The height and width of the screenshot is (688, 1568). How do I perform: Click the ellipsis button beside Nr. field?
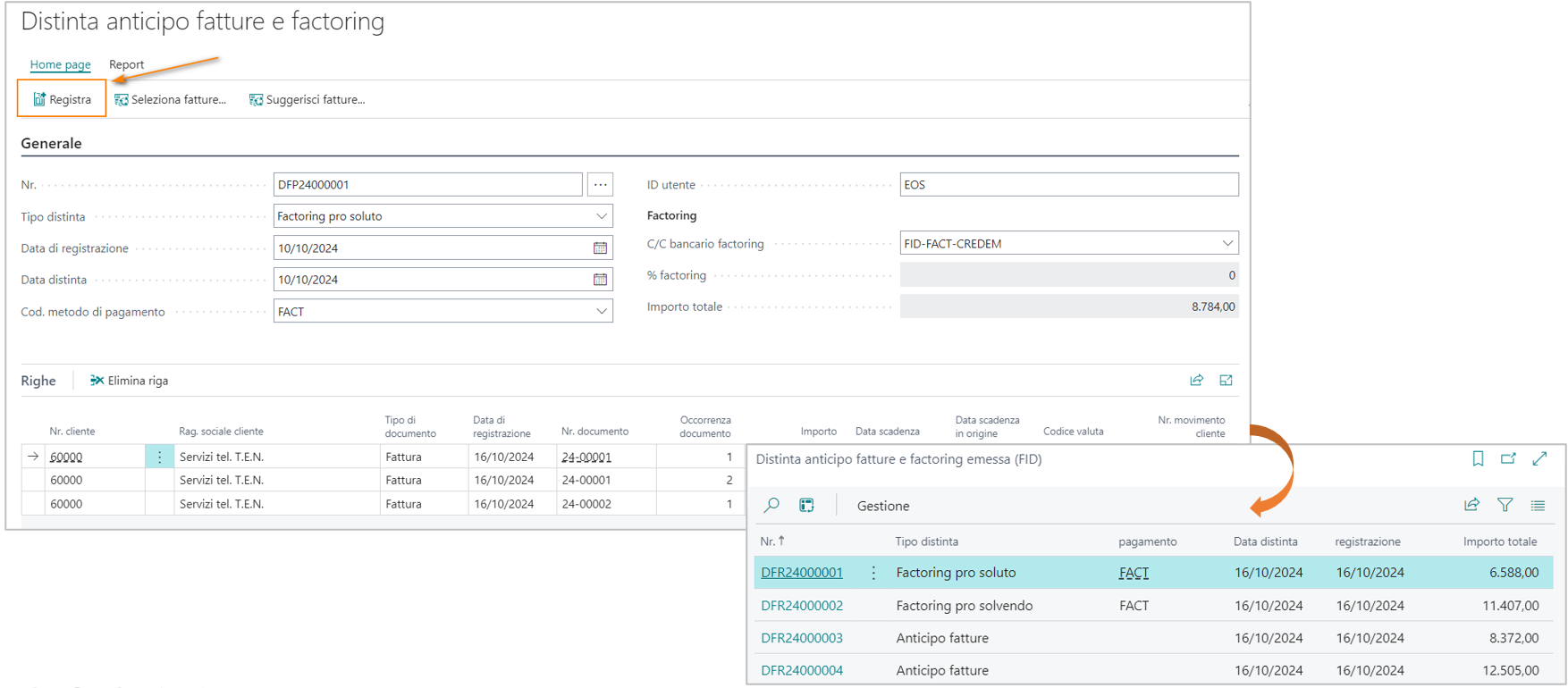point(600,185)
